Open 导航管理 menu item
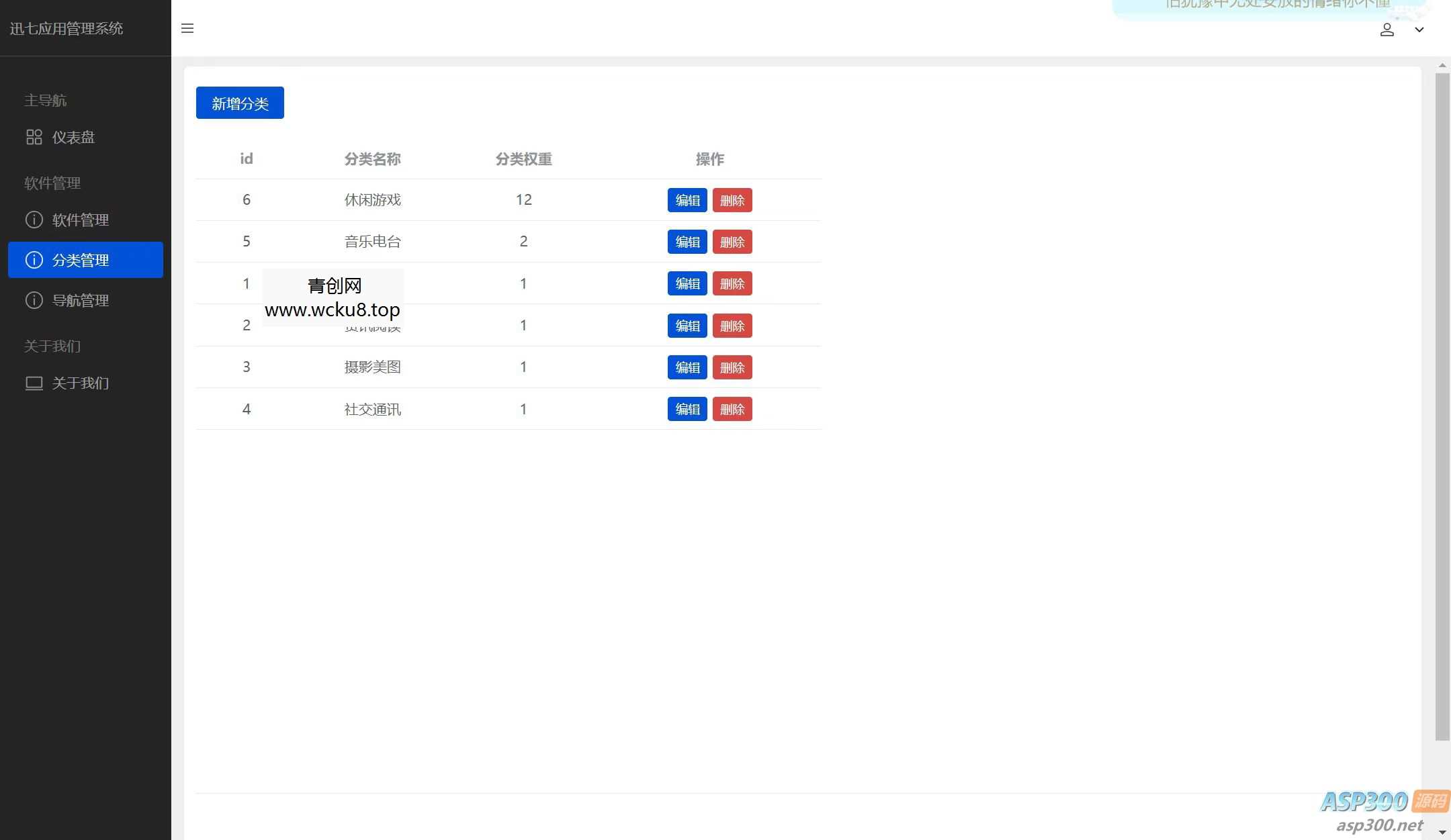This screenshot has width=1451, height=840. tap(81, 300)
